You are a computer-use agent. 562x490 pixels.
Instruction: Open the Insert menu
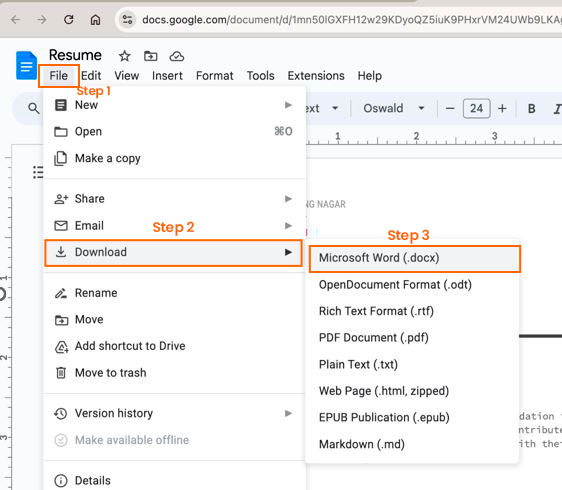pos(167,76)
